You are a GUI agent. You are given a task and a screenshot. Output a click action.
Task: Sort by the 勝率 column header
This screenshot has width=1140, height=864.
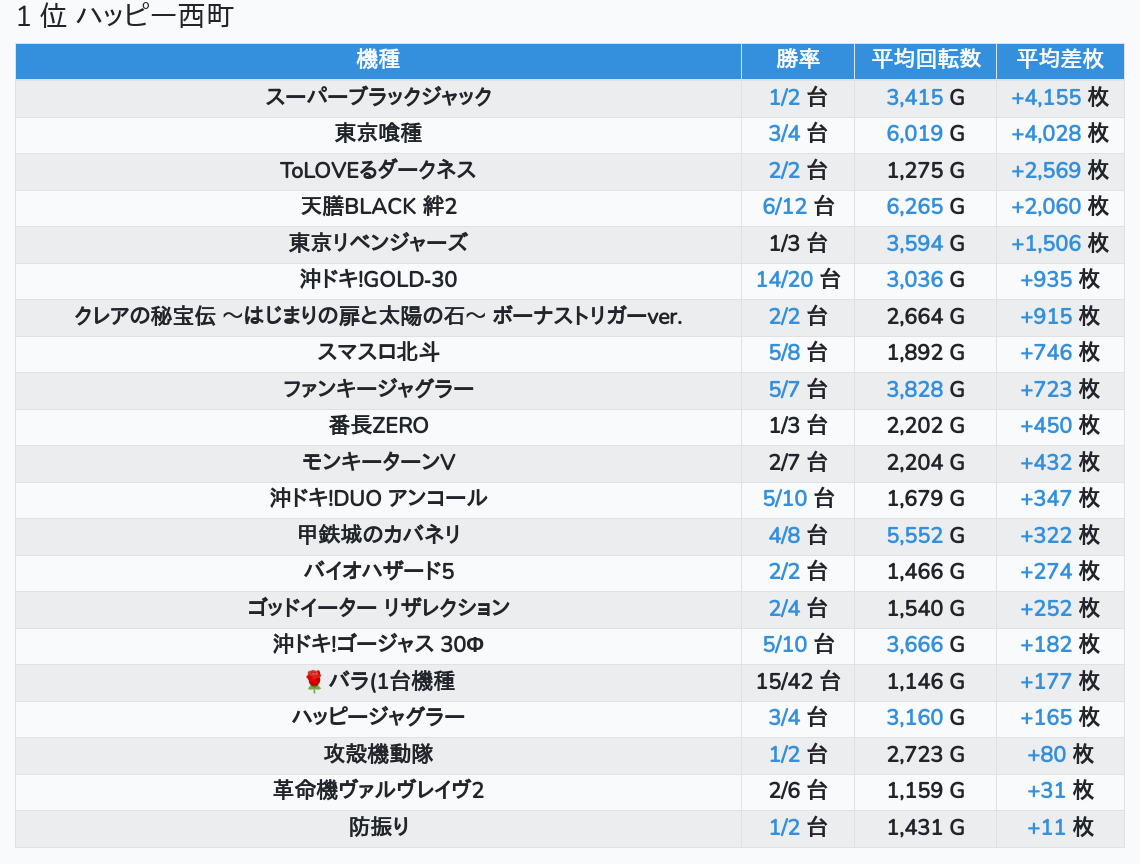click(797, 60)
